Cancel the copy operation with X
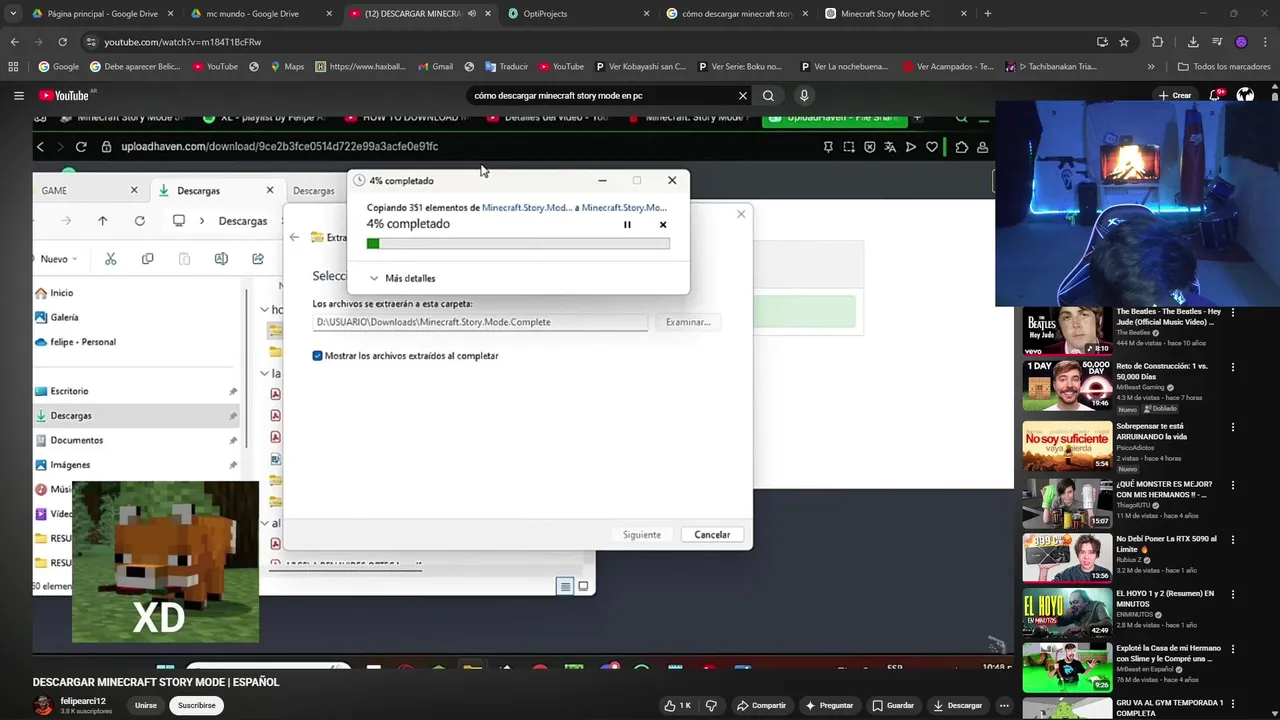The image size is (1280, 720). point(663,225)
